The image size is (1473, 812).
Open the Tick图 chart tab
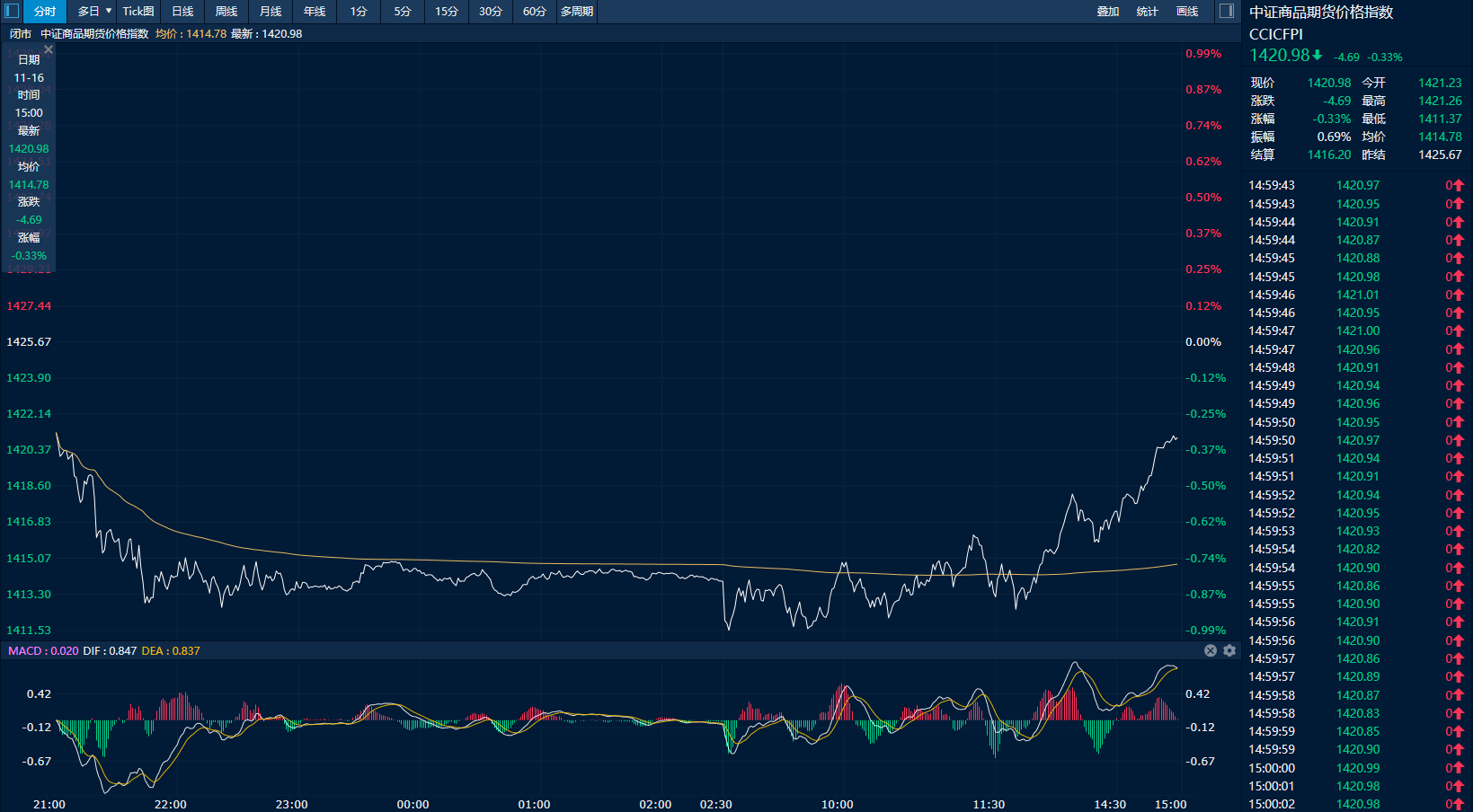[x=138, y=12]
